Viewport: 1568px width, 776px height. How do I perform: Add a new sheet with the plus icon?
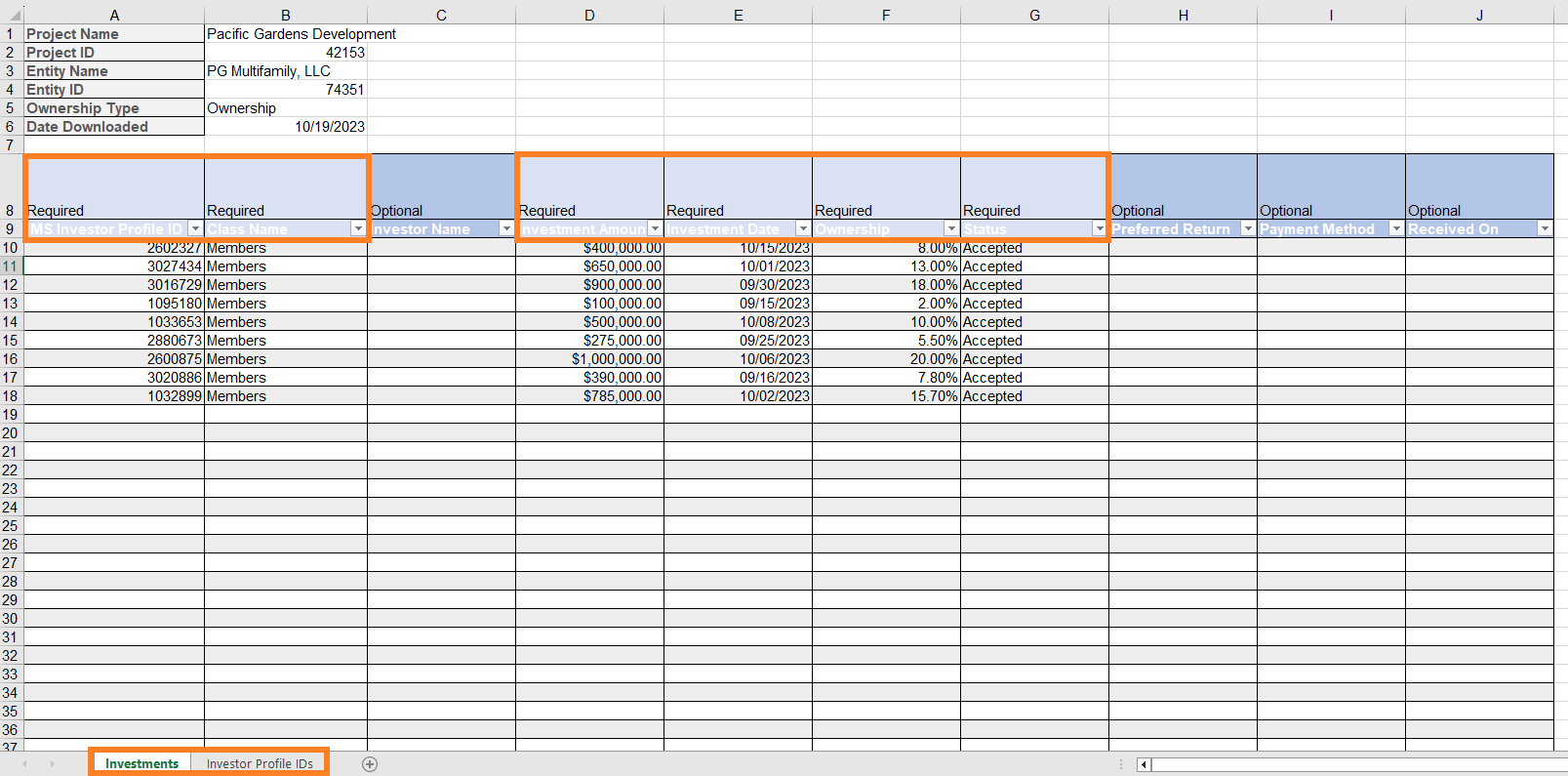pyautogui.click(x=370, y=764)
